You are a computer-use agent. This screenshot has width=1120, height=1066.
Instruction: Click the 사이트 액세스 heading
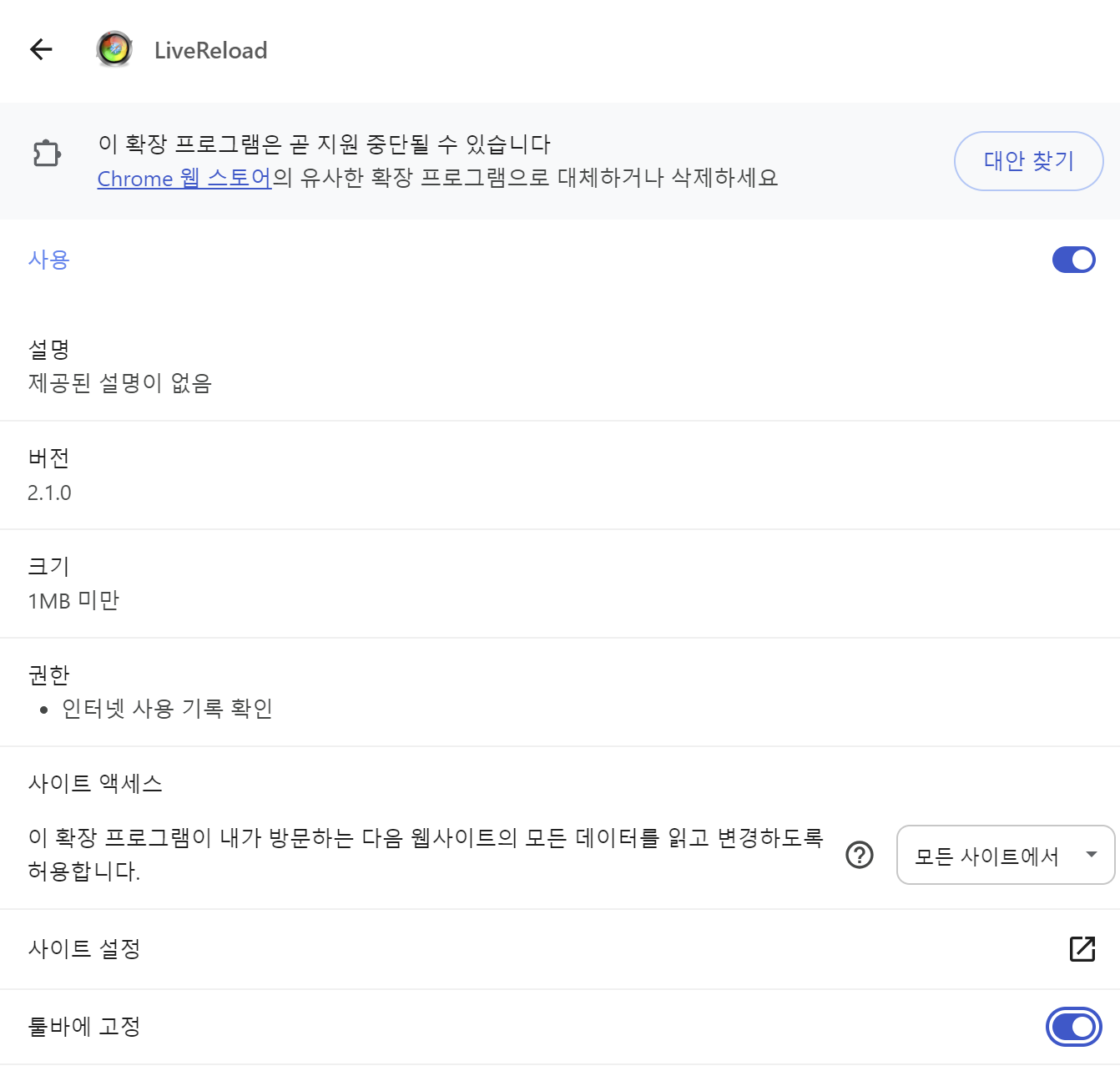[x=95, y=783]
